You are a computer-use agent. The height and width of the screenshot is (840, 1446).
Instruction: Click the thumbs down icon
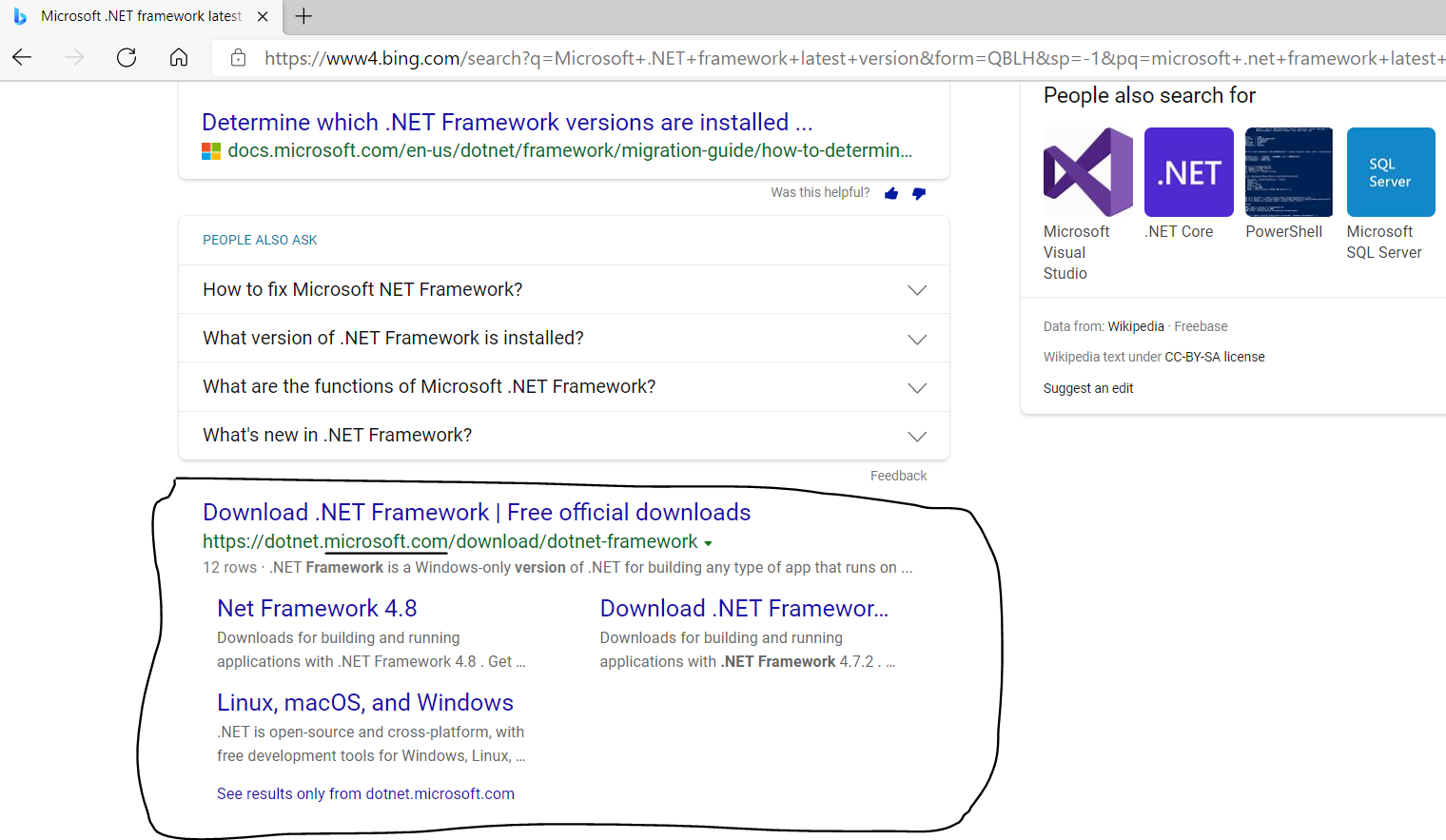(x=919, y=193)
